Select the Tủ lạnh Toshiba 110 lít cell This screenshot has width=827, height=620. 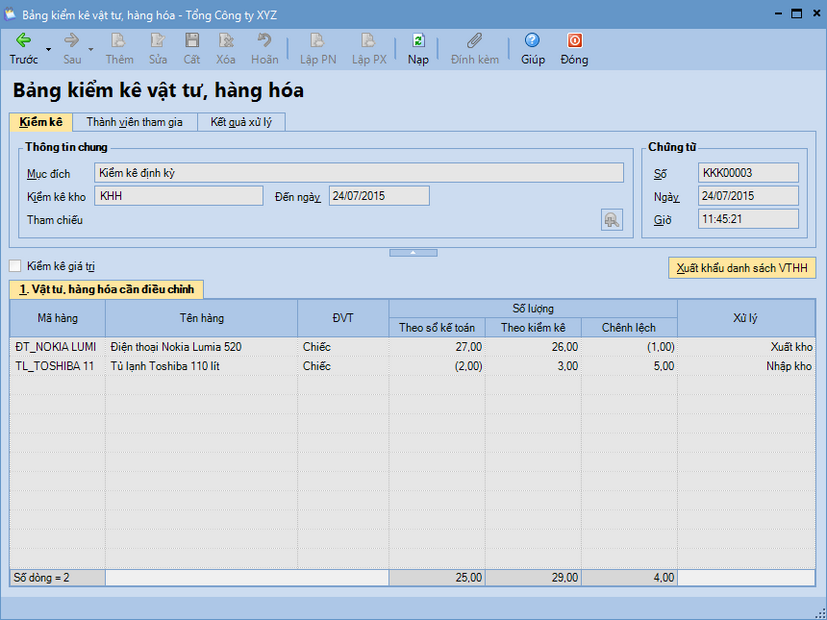pyautogui.click(x=201, y=366)
